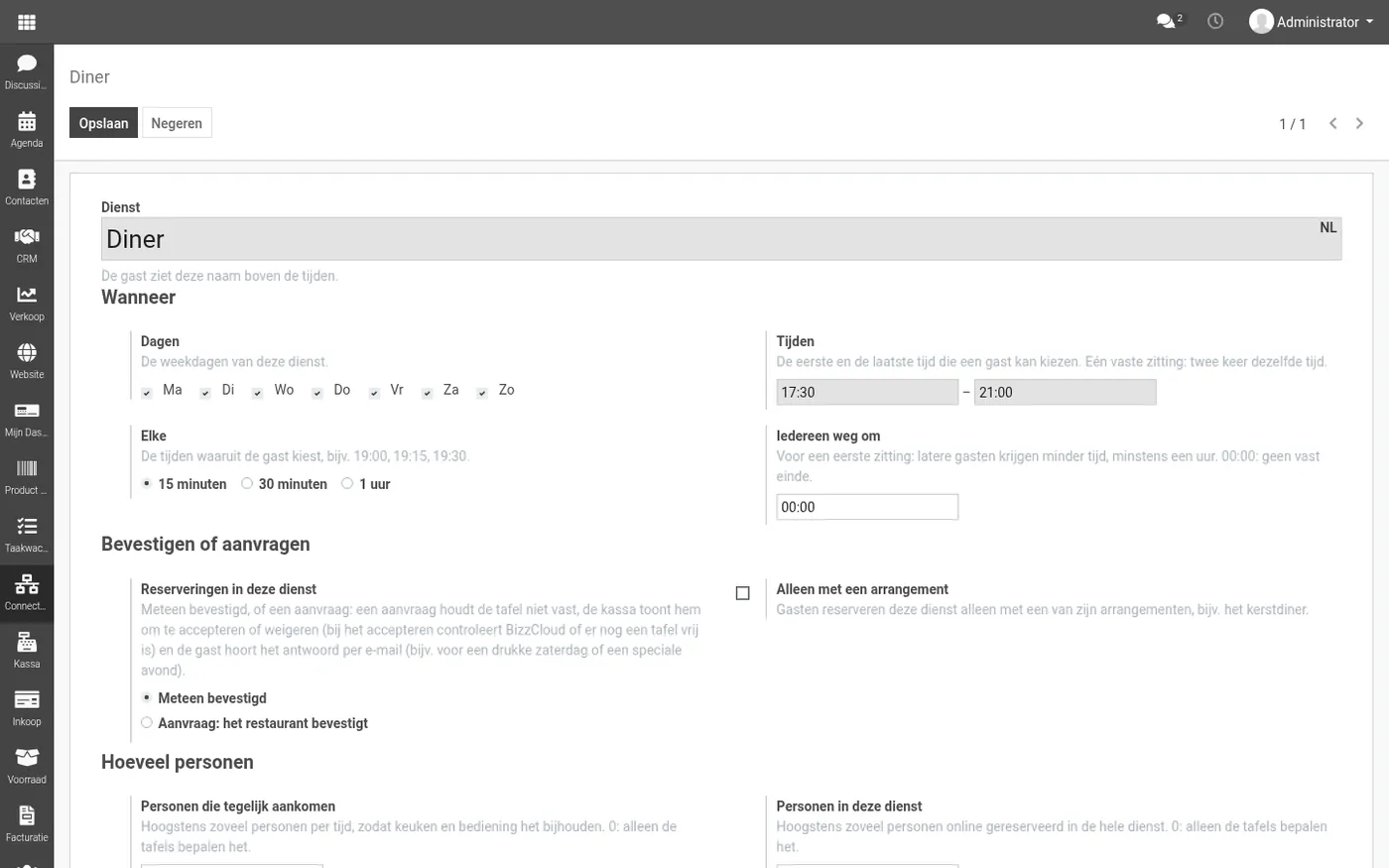Select Aanvraag: het restaurant bevestigt

(x=147, y=723)
